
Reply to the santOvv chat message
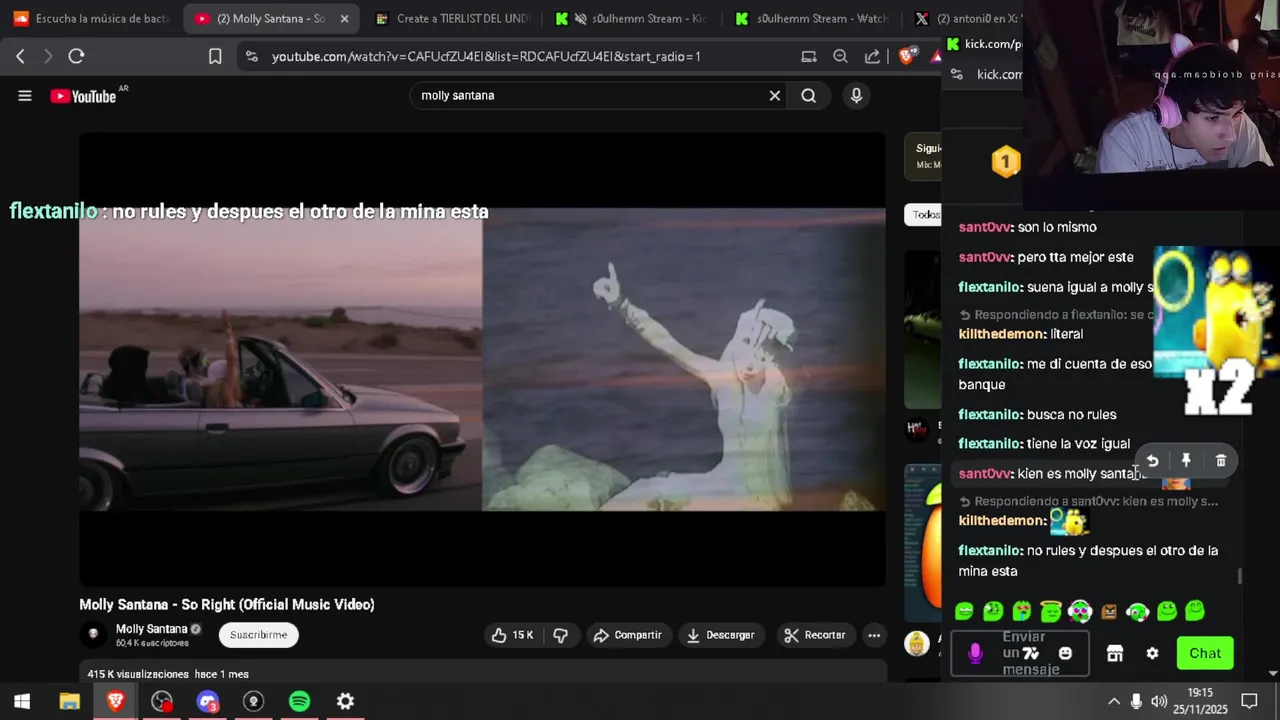click(x=1152, y=461)
